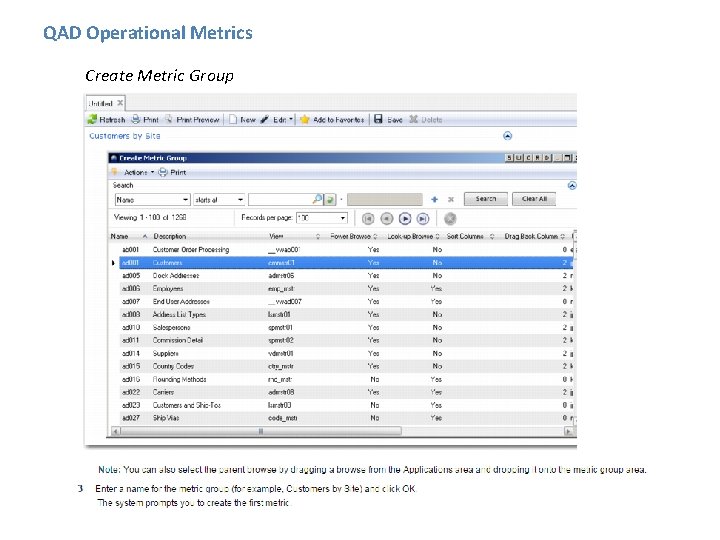Click the R button in the window title bar
The height and width of the screenshot is (540, 720).
pos(537,158)
